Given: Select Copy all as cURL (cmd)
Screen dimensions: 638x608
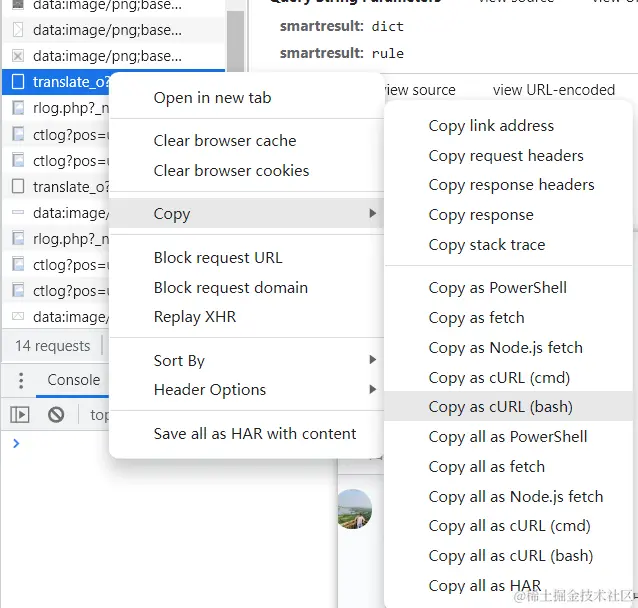Looking at the screenshot, I should click(x=509, y=526).
